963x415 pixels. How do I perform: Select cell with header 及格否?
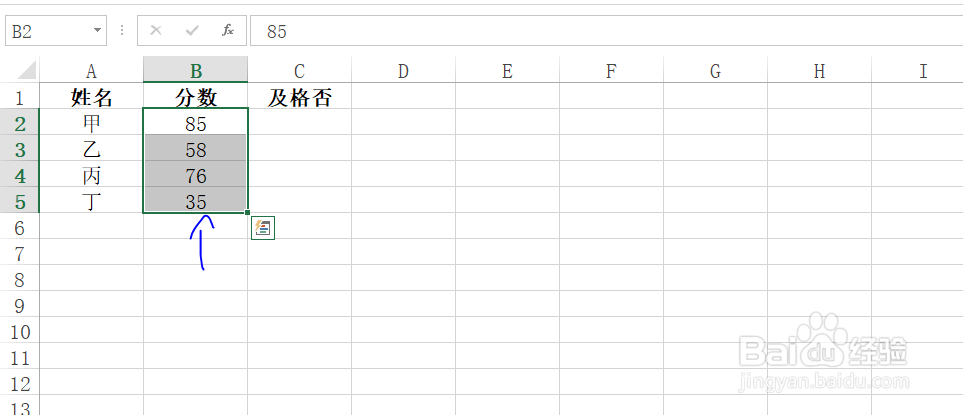click(300, 96)
